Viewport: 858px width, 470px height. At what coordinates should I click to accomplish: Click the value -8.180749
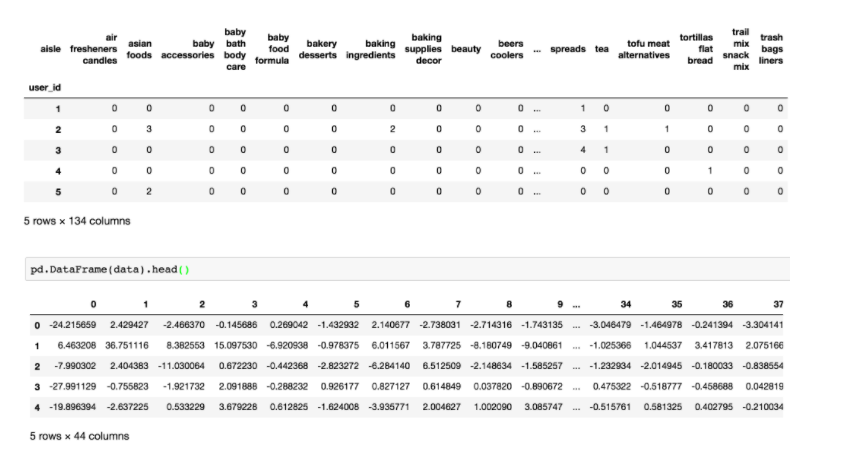tap(491, 346)
